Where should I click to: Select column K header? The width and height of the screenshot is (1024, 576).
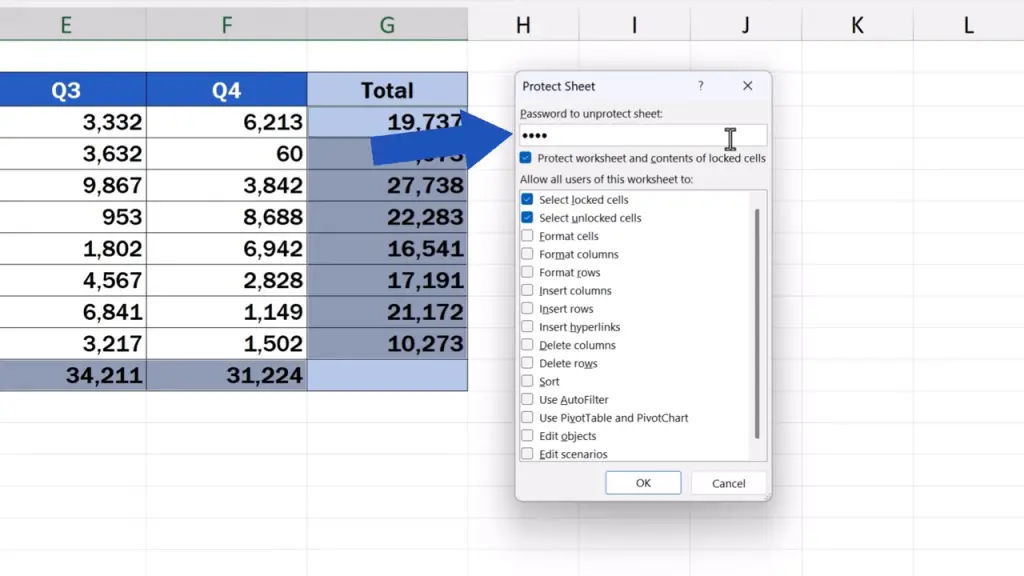(x=857, y=25)
